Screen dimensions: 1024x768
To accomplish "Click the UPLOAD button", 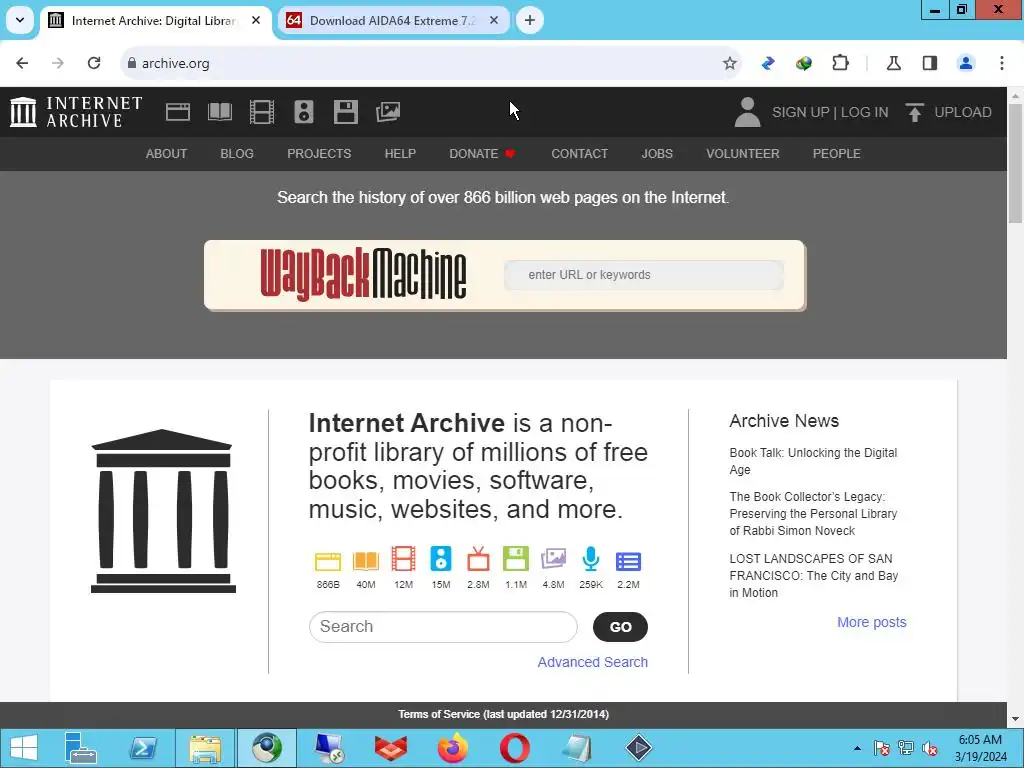I will [x=949, y=112].
